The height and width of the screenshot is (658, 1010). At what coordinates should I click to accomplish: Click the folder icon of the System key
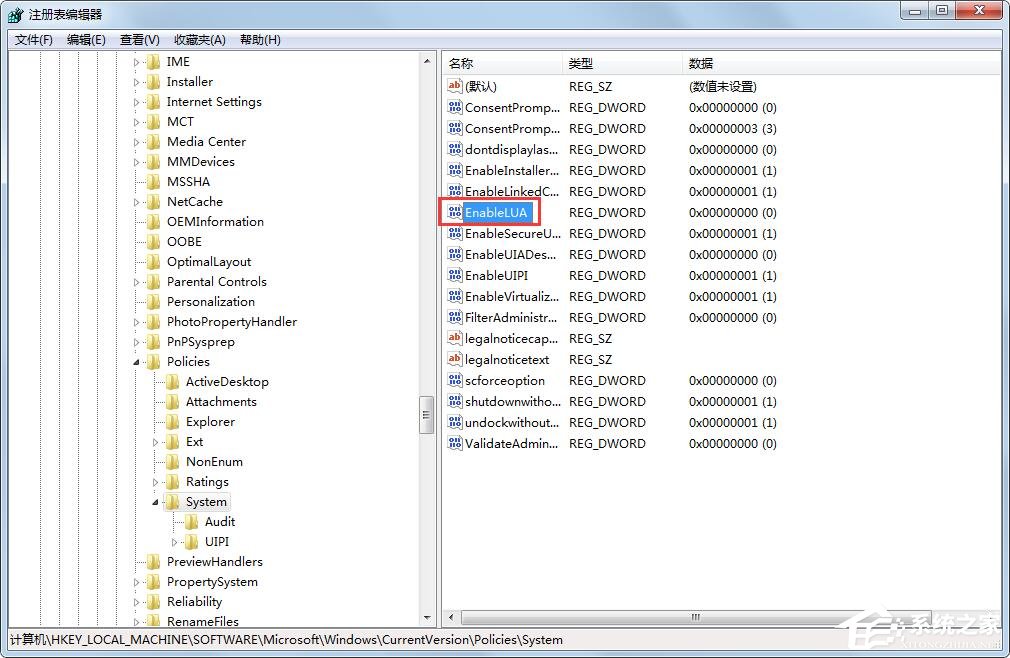tap(173, 501)
